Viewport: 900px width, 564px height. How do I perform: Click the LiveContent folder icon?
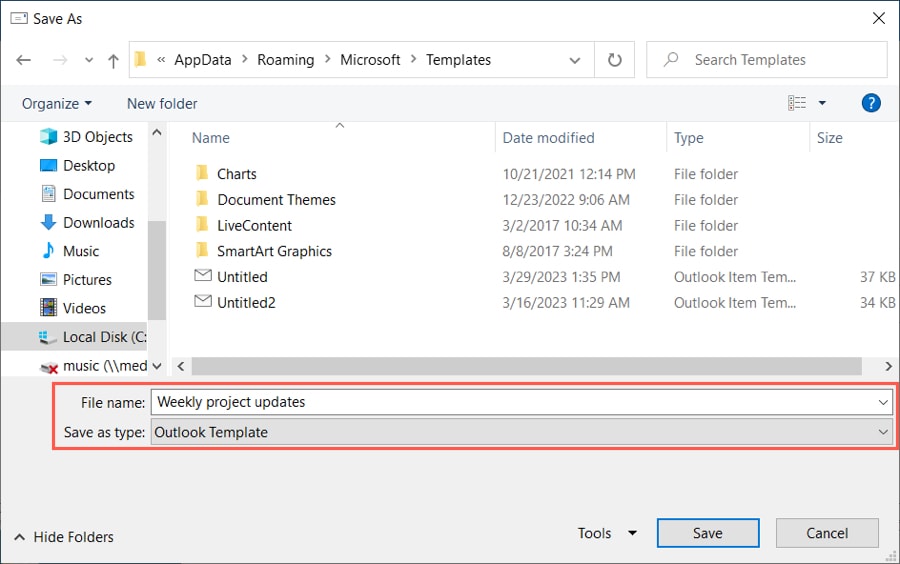point(202,224)
